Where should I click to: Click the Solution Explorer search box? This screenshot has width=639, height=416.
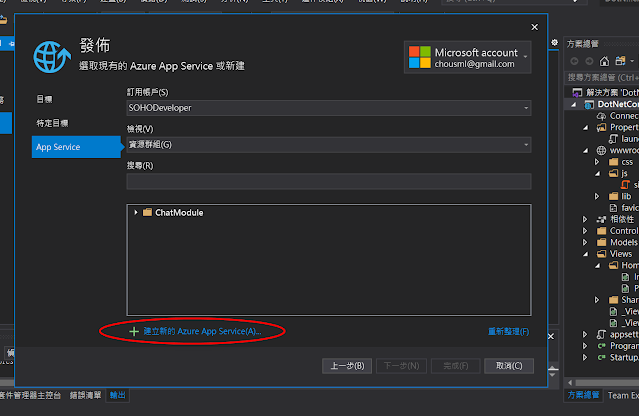(603, 77)
